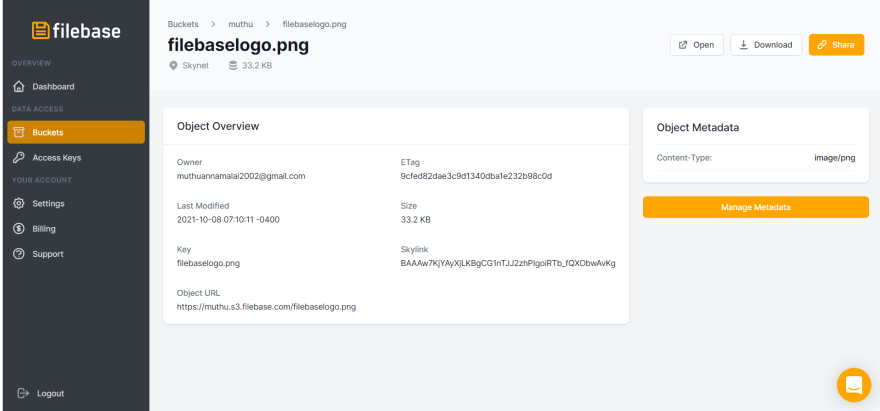This screenshot has width=880, height=411.
Task: Share the object
Action: coord(836,45)
